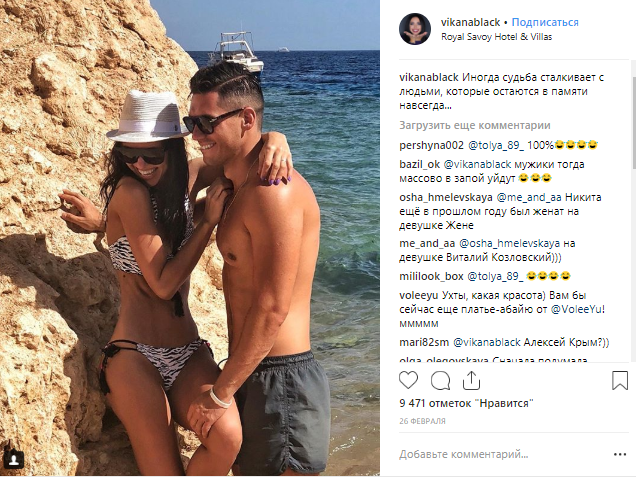Open osha_hmelevskaya commenter profile
Viewport: 636px width, 477px height.
[x=446, y=198]
